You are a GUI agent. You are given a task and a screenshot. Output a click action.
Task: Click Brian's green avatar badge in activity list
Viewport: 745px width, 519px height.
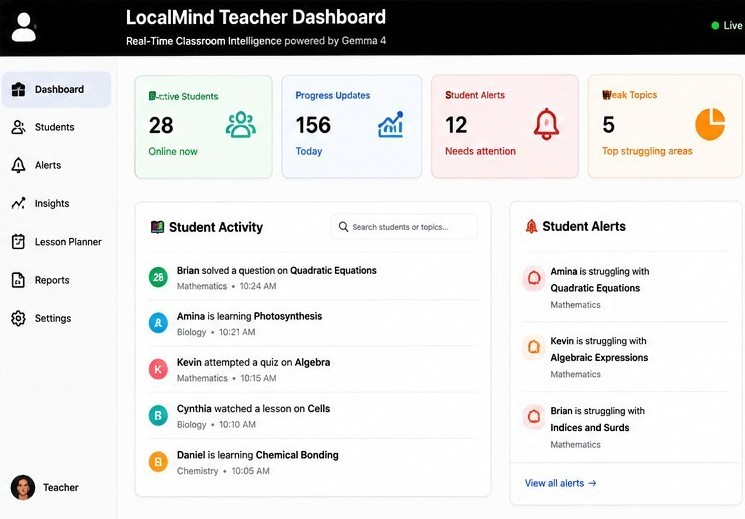[x=158, y=278]
